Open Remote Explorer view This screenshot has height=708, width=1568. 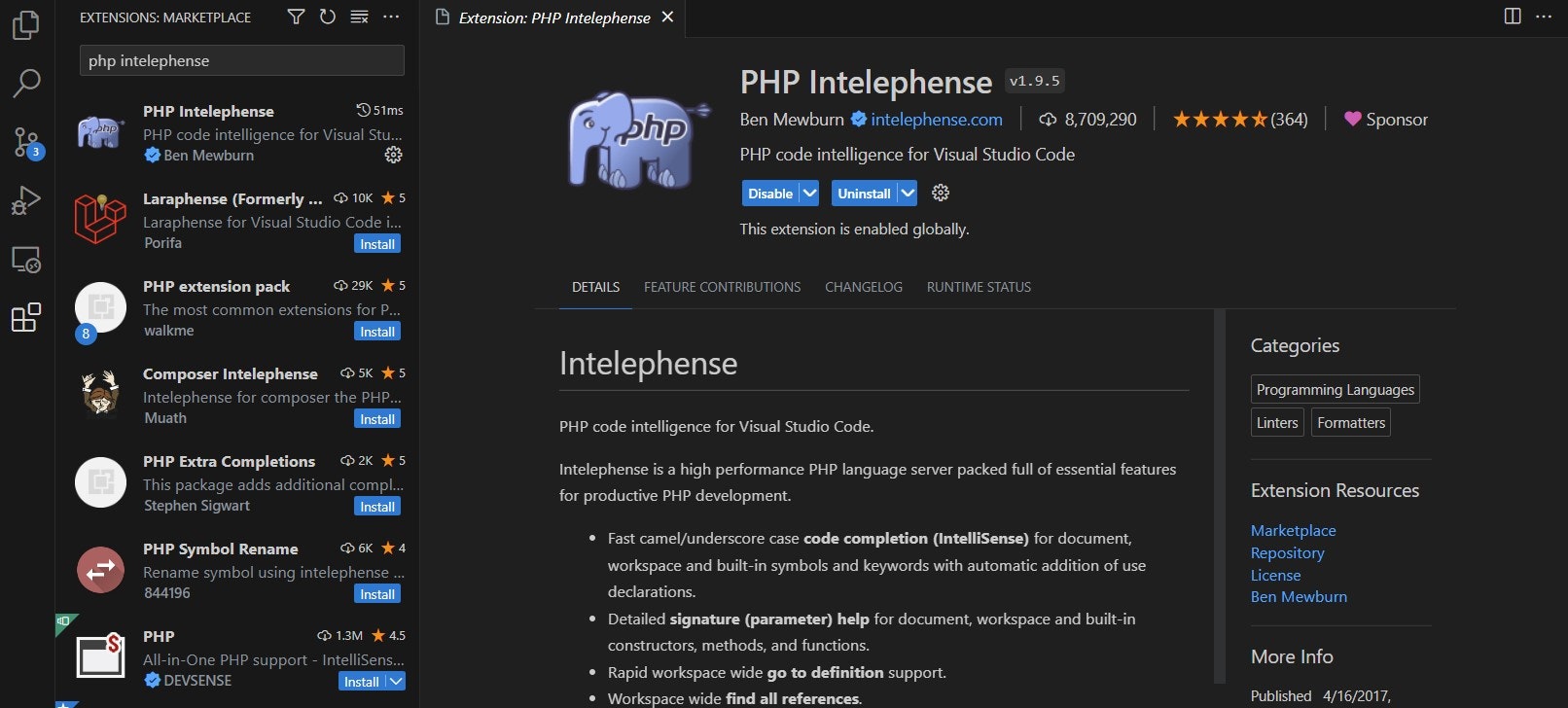pos(26,260)
